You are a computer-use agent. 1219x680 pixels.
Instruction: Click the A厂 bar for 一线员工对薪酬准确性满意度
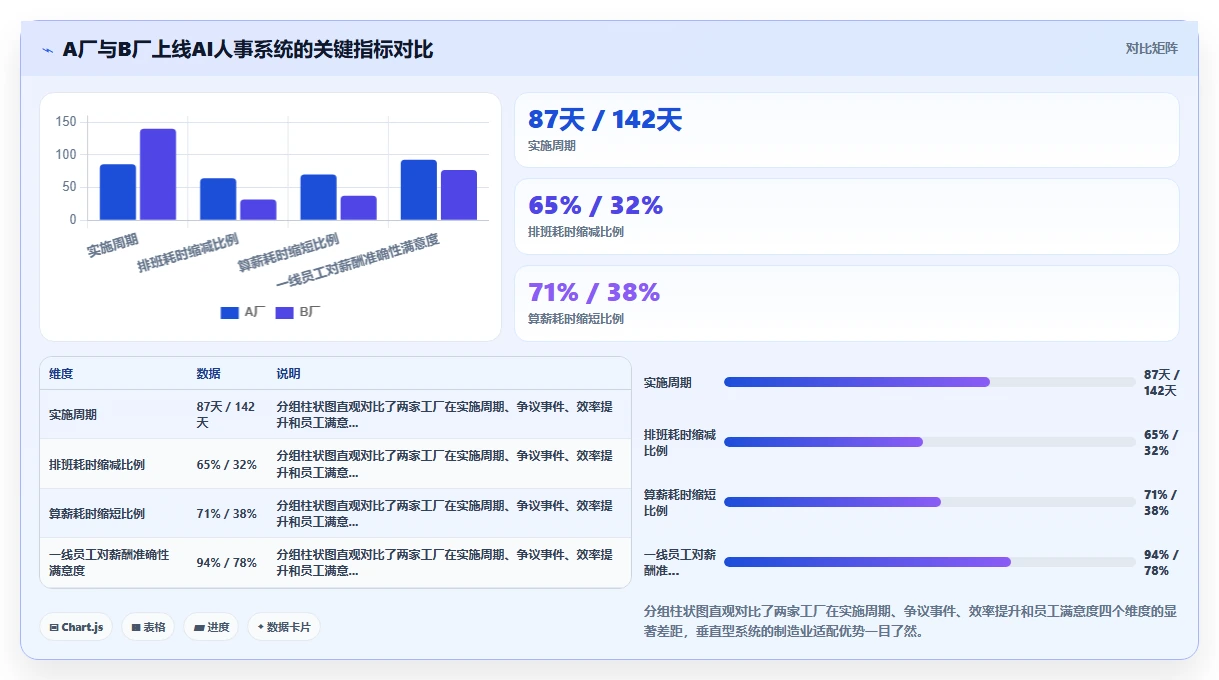click(419, 190)
